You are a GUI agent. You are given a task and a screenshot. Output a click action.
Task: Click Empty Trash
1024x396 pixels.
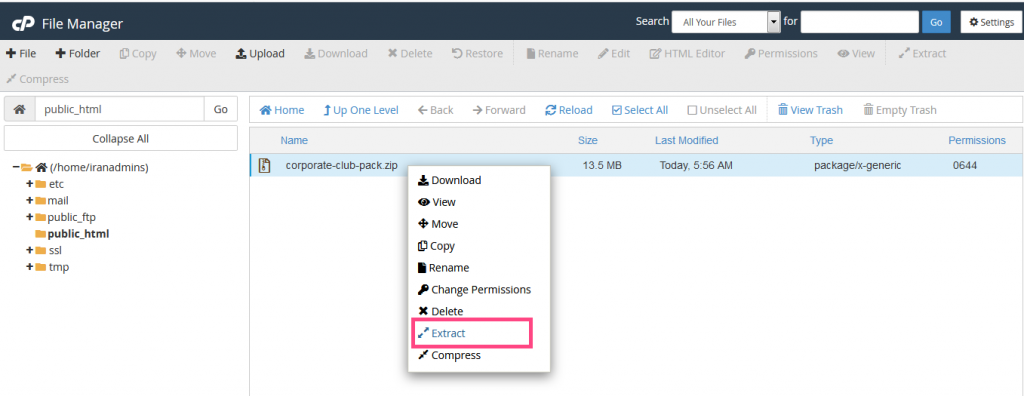point(900,110)
